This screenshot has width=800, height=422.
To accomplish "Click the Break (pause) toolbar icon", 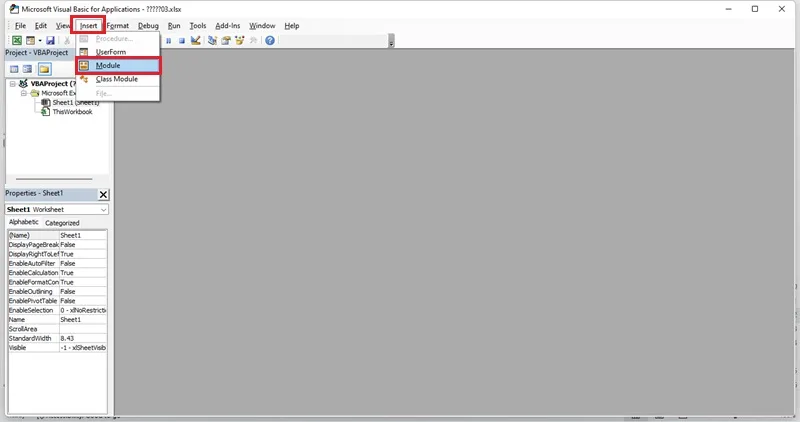I will (168, 41).
